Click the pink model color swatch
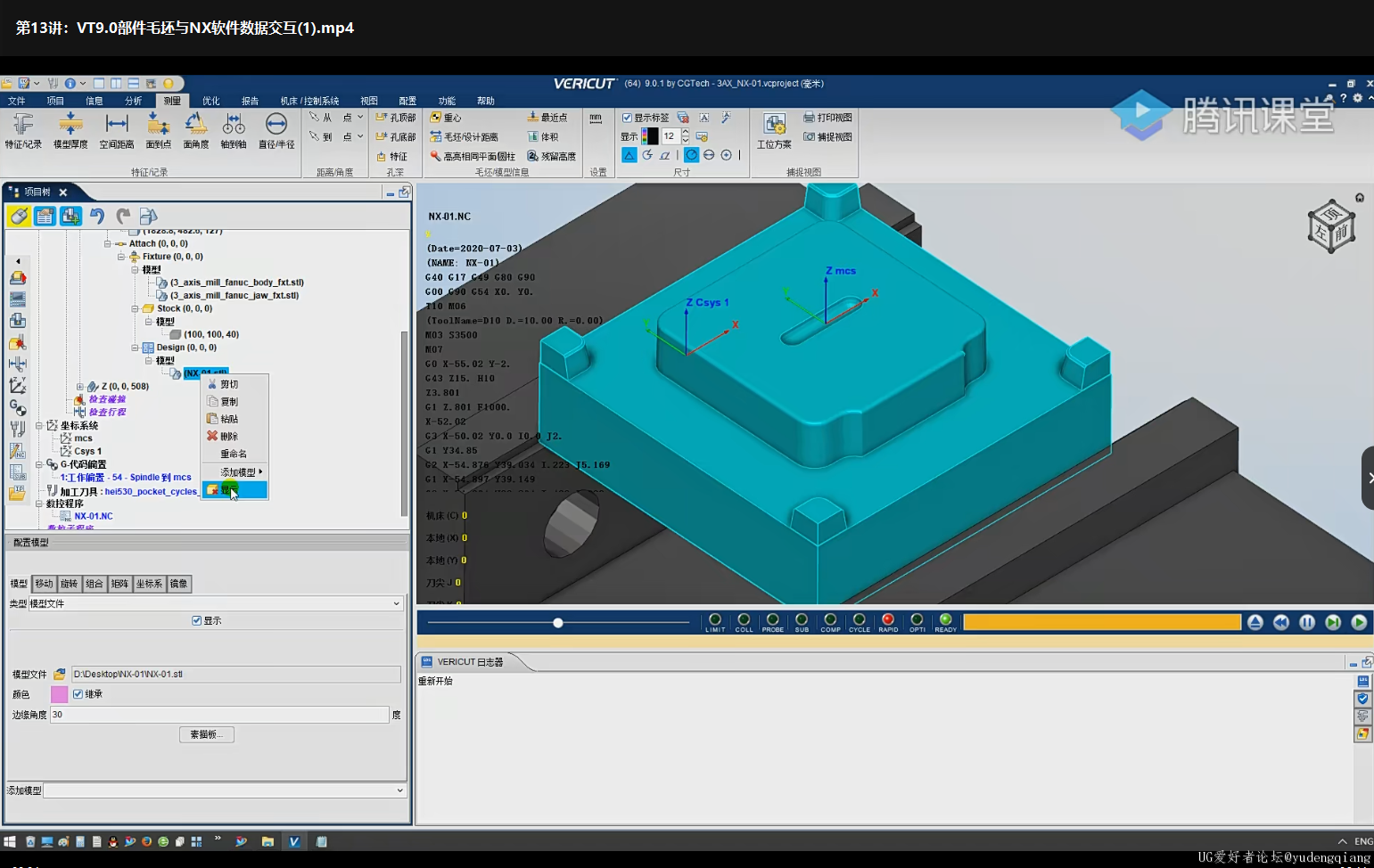Image resolution: width=1374 pixels, height=868 pixels. (x=59, y=694)
